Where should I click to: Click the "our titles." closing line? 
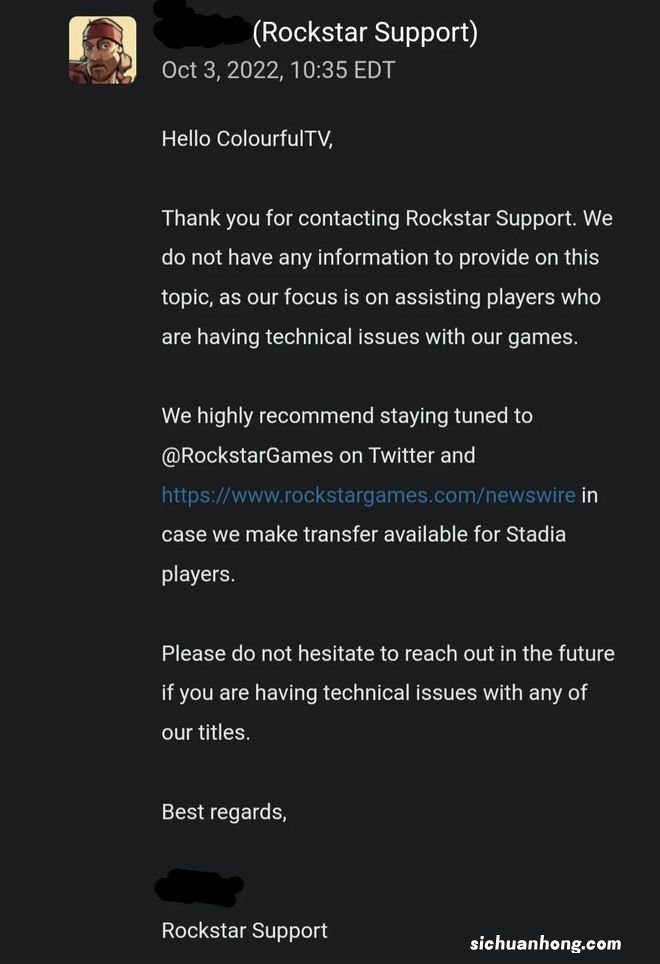pyautogui.click(x=205, y=732)
